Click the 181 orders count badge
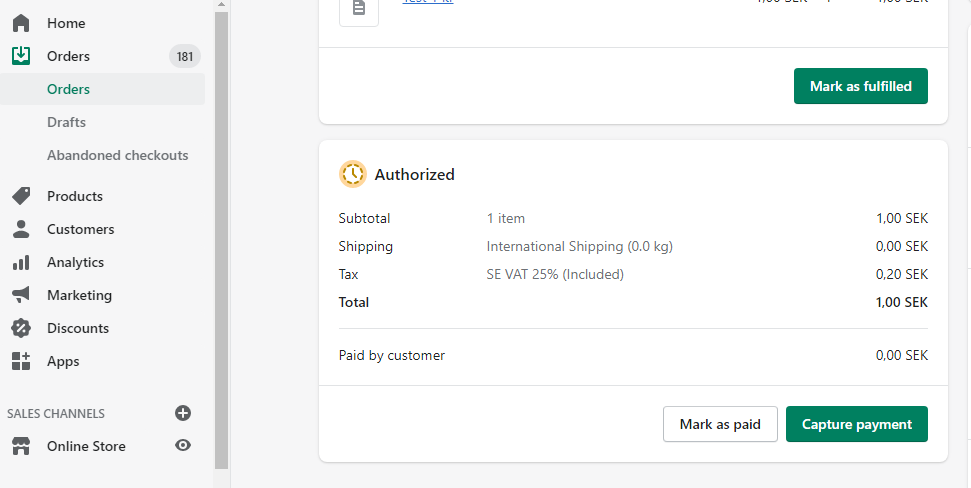Image resolution: width=971 pixels, height=488 pixels. tap(185, 56)
